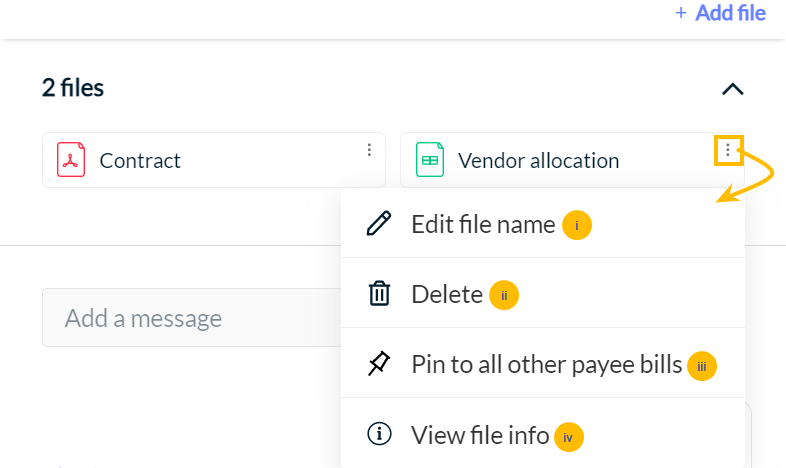The image size is (786, 468).
Task: Collapse the 2 files section chevron
Action: [732, 89]
